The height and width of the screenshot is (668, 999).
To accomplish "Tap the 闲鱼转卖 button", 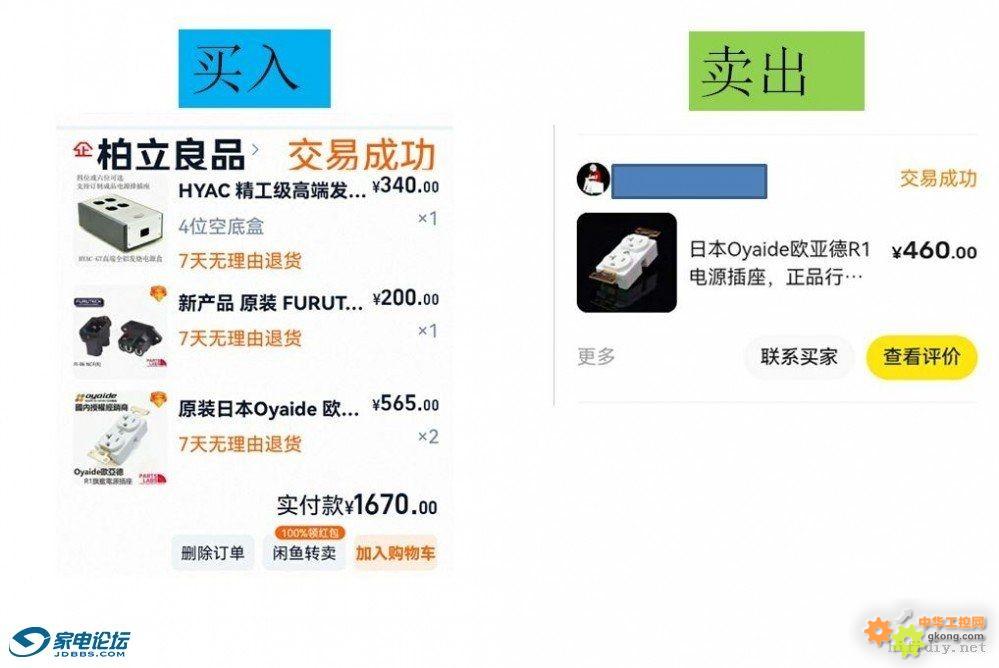I will click(304, 553).
